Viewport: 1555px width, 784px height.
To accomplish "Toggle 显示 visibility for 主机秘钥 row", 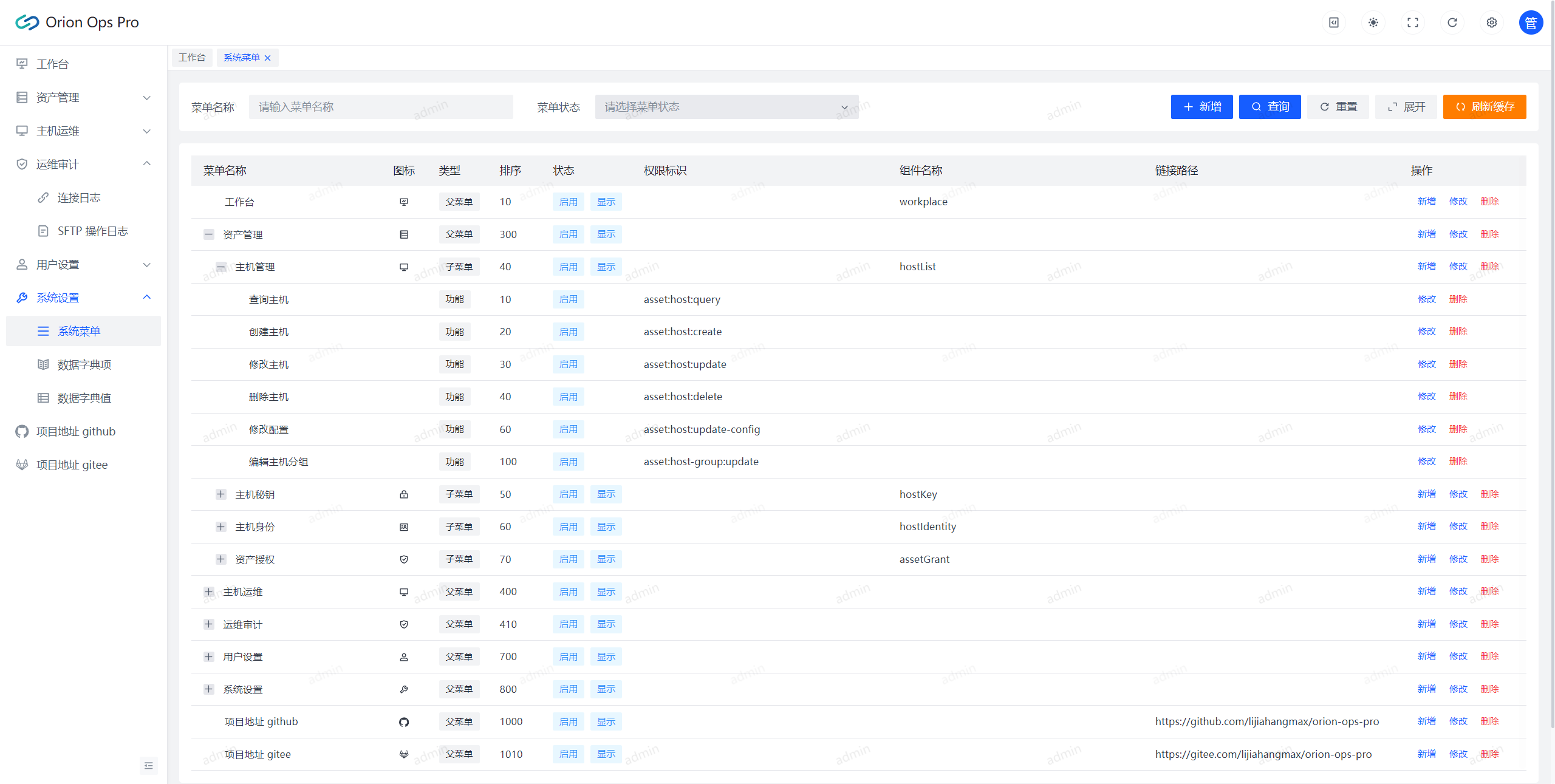I will point(606,494).
